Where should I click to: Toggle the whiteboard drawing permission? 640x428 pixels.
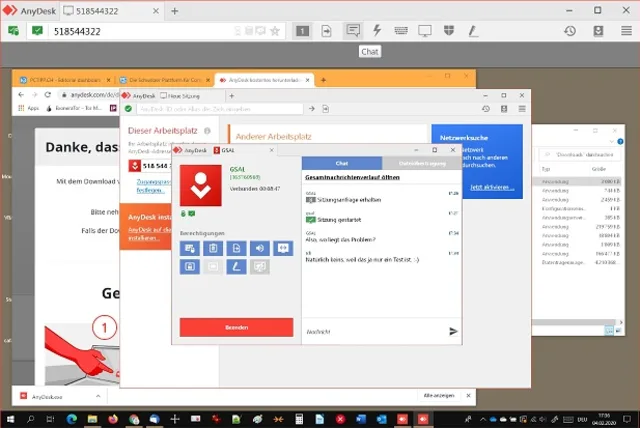pos(236,267)
